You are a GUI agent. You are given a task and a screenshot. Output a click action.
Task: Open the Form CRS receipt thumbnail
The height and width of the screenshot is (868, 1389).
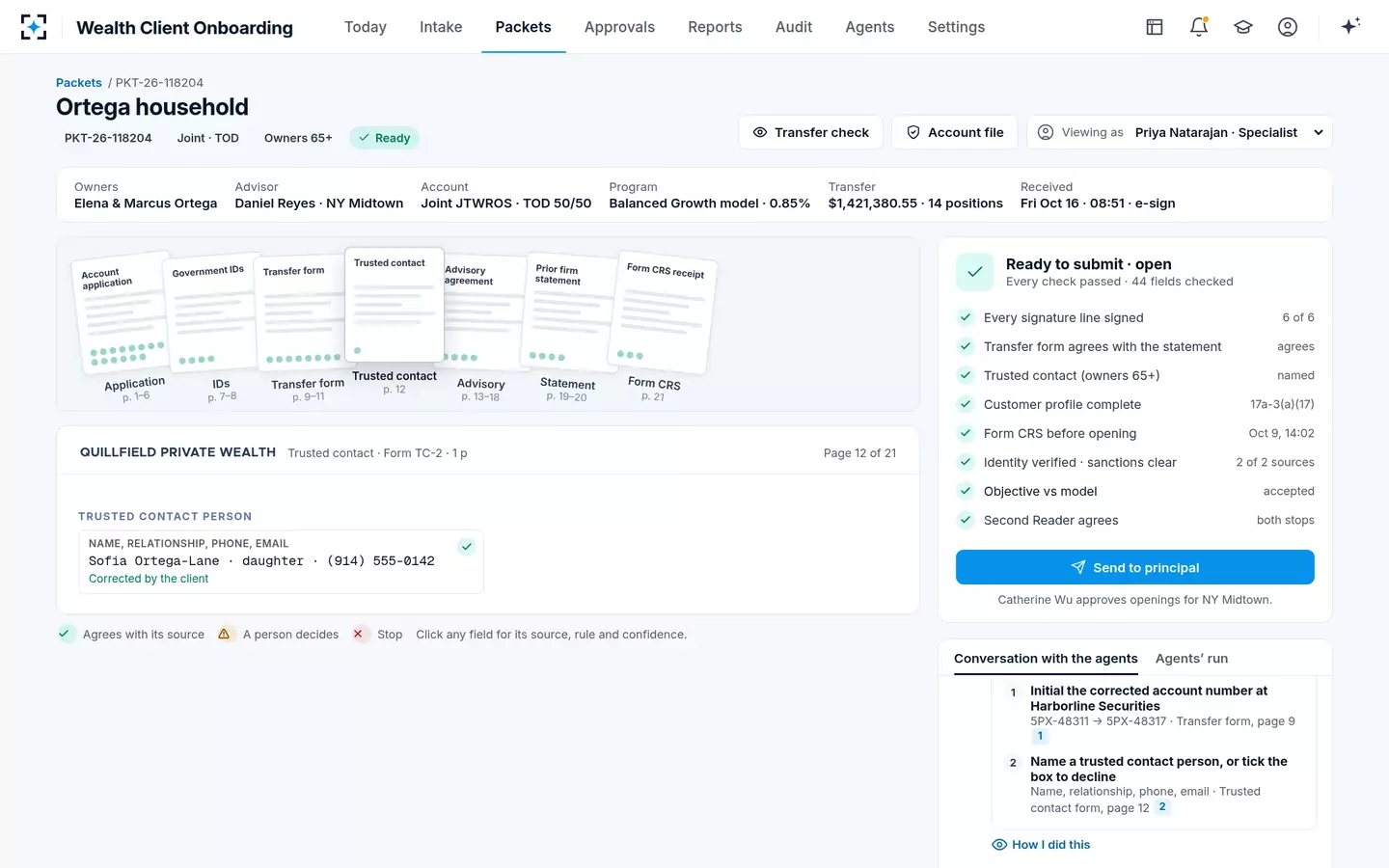(x=663, y=314)
